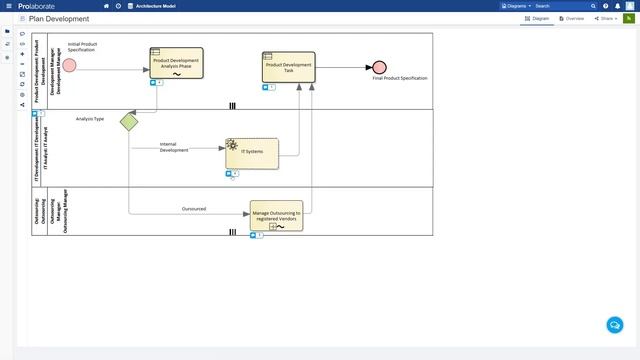Share the diagram from the toolbar
The height and width of the screenshot is (360, 640).
[x=22, y=105]
